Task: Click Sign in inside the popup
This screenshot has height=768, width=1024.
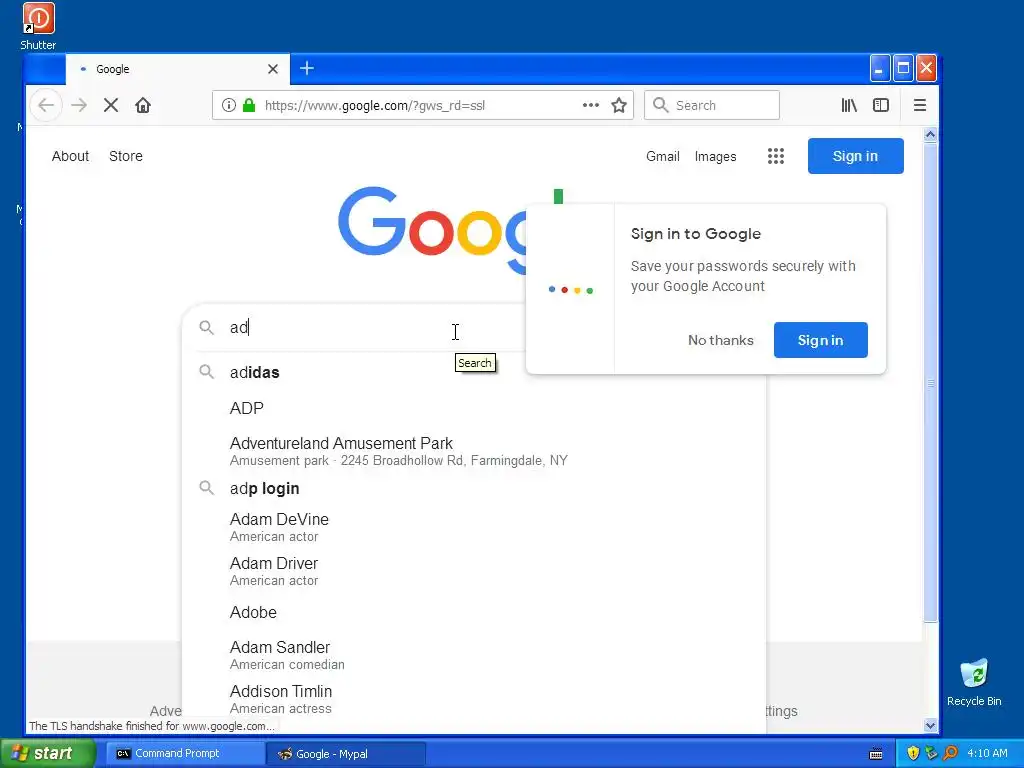Action: point(820,340)
